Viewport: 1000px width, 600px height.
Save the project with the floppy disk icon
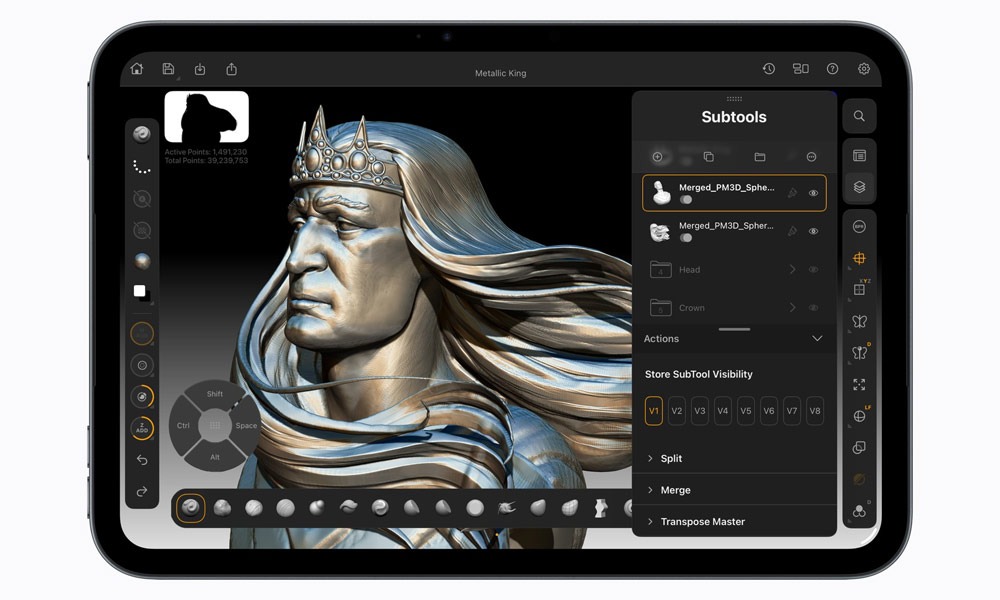168,69
